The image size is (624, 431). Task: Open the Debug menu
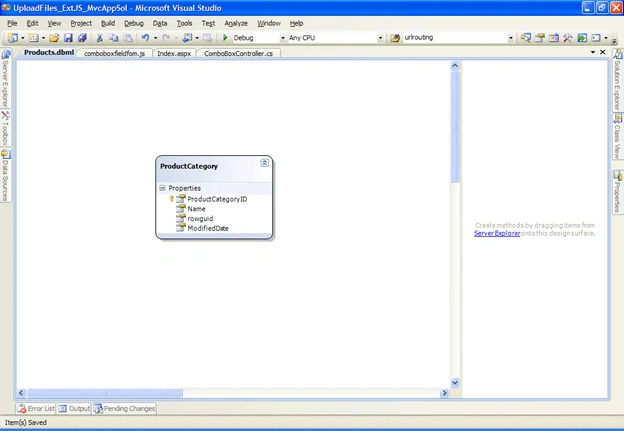tap(134, 23)
